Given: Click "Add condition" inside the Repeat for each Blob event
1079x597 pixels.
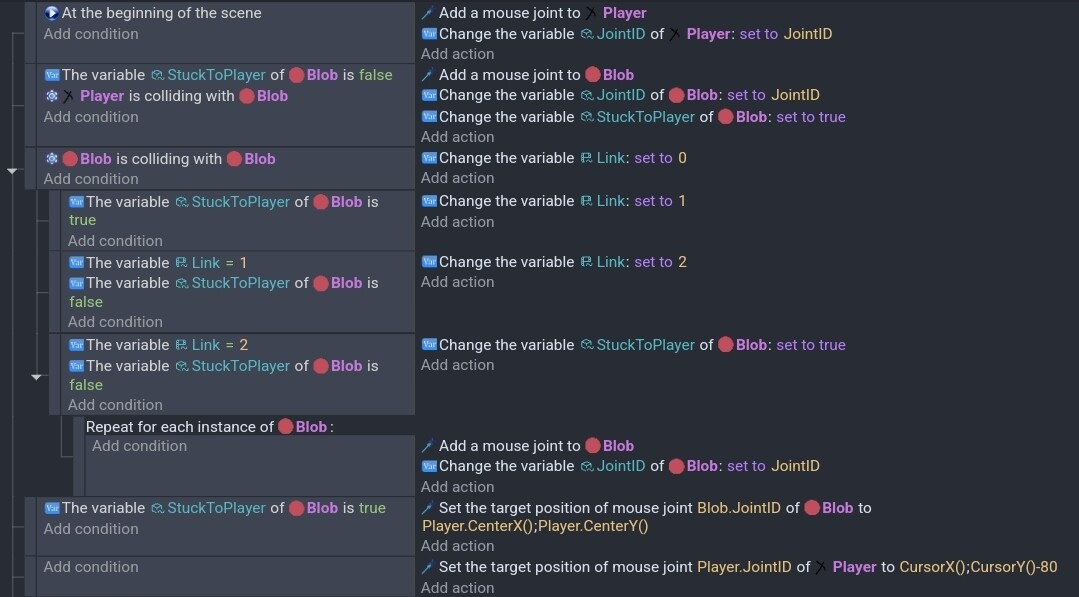Looking at the screenshot, I should point(139,445).
